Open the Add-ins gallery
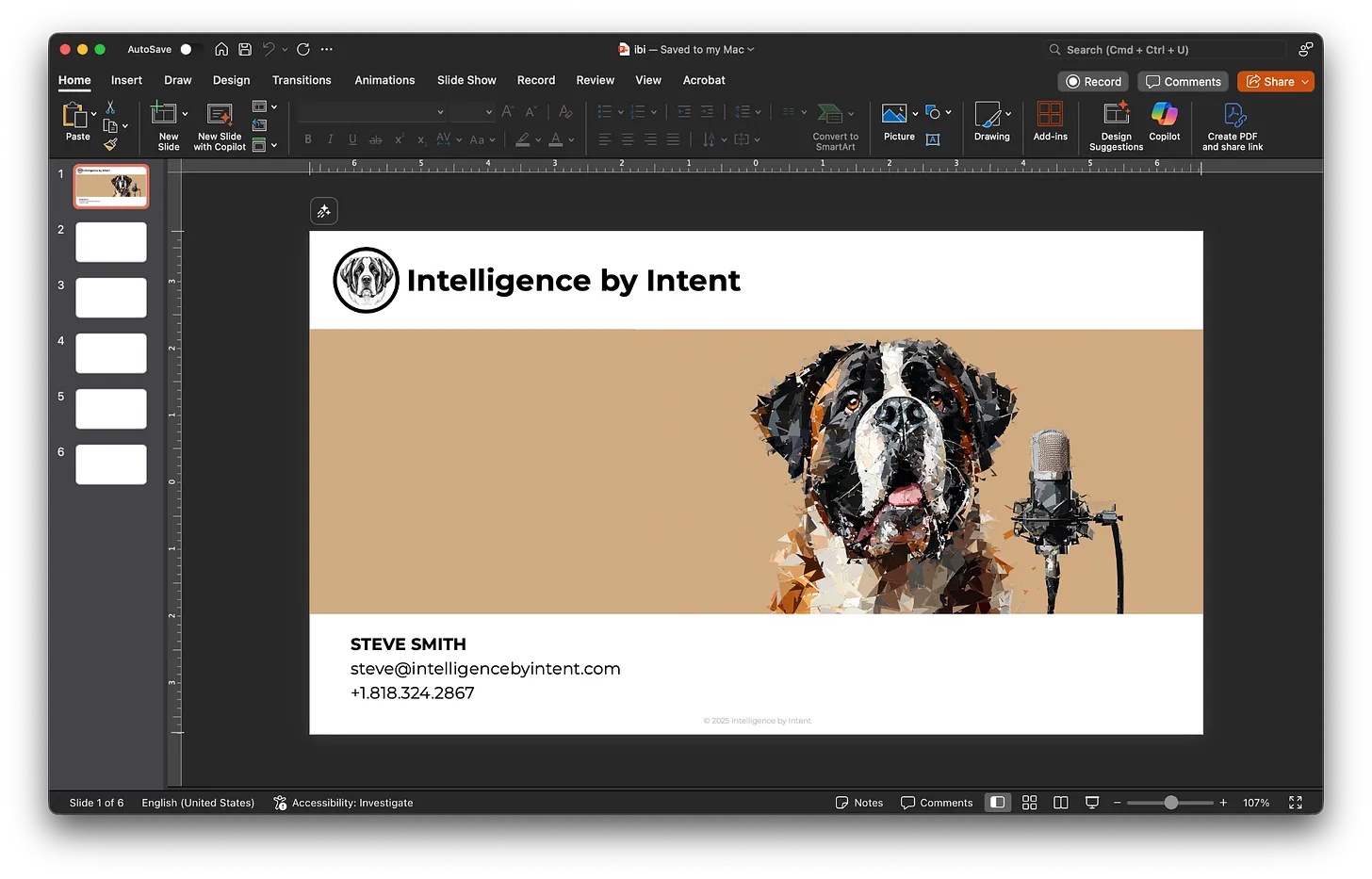Screen dimensions: 1372x879 [1050, 115]
